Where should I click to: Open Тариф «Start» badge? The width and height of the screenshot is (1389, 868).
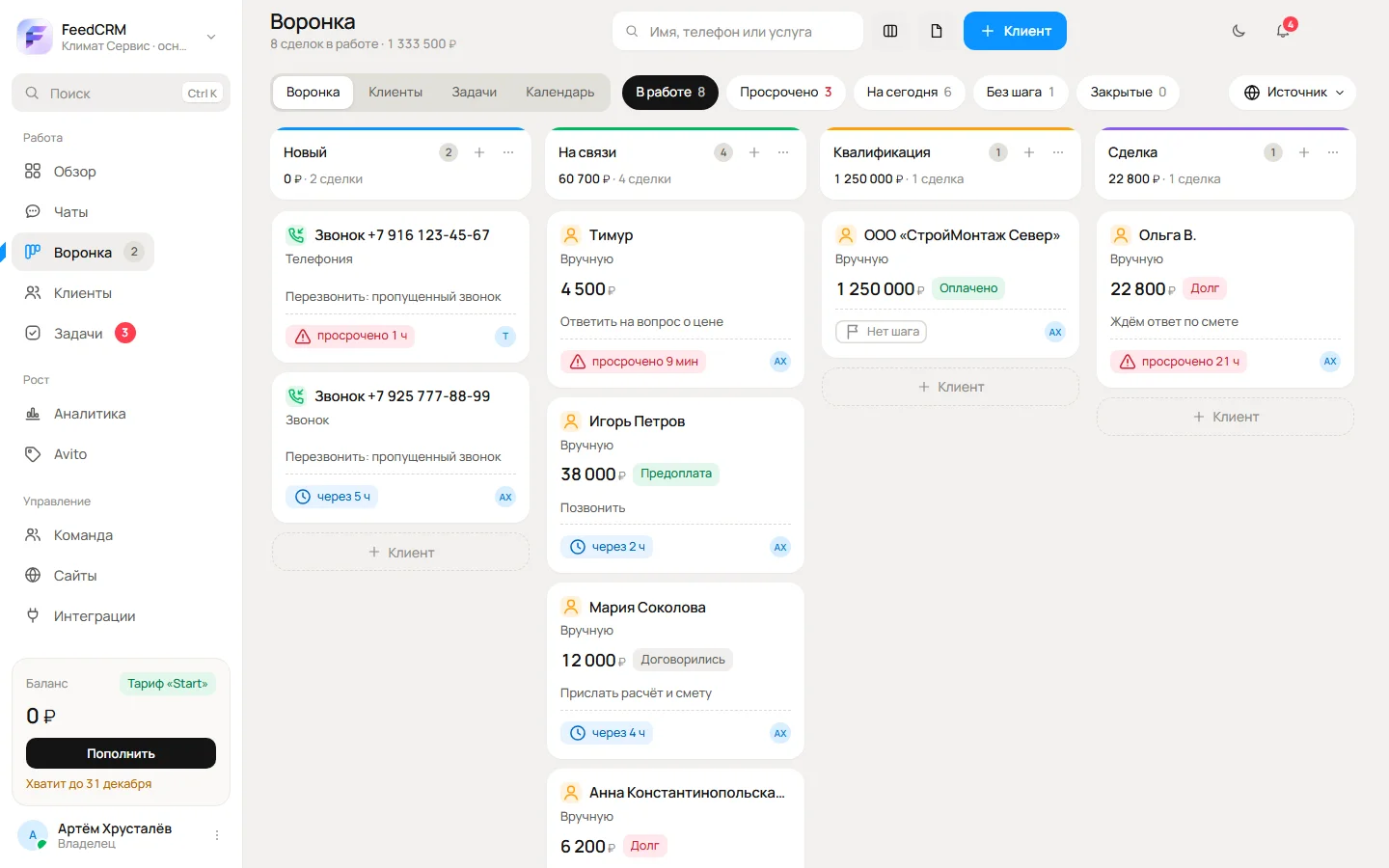[168, 684]
